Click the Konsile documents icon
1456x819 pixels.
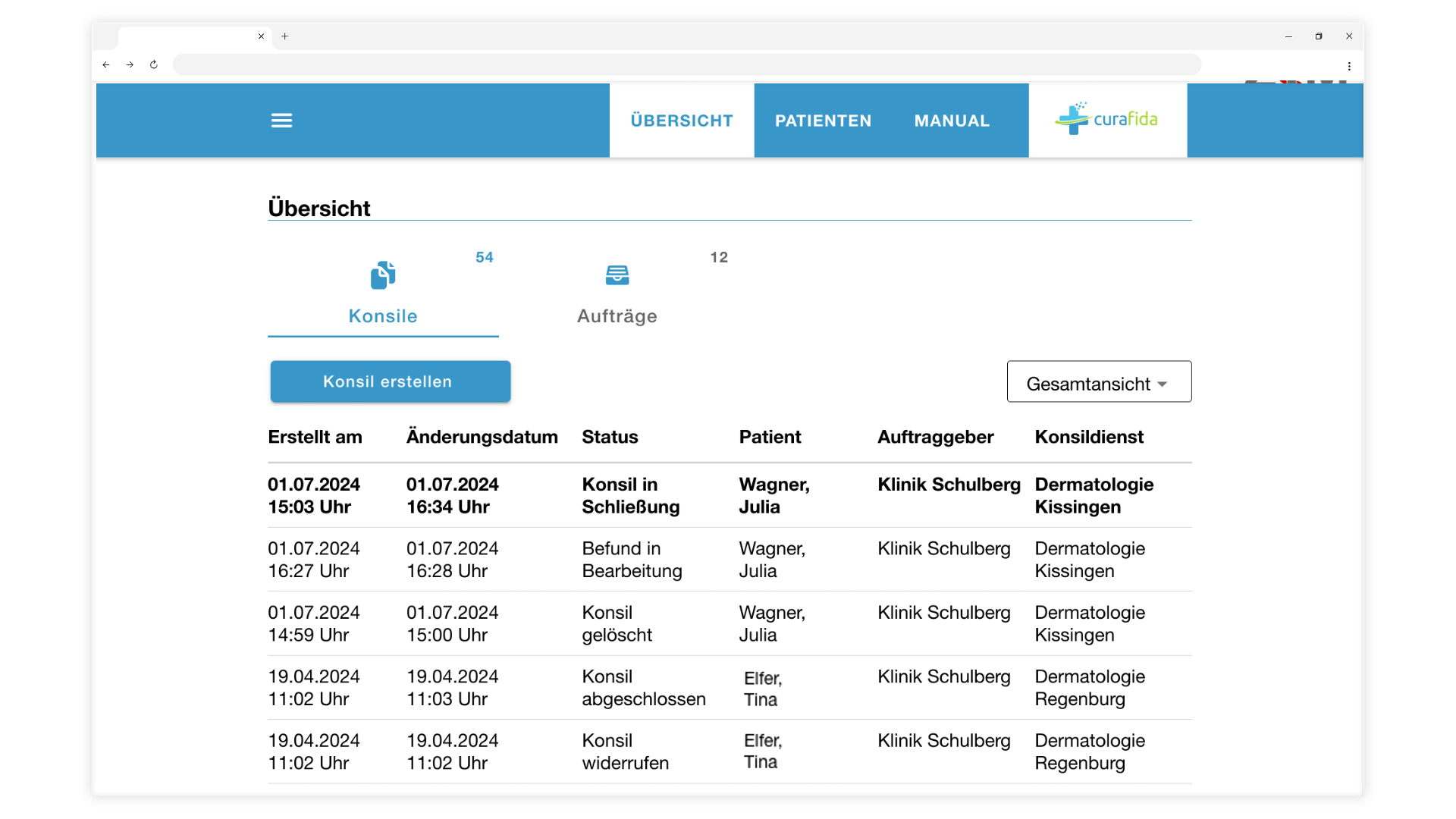[383, 275]
